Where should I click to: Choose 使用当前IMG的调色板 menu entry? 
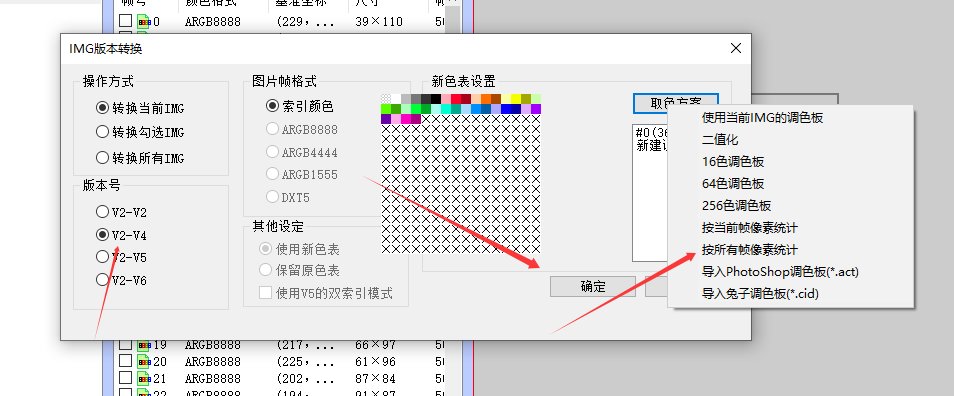pyautogui.click(x=790, y=117)
